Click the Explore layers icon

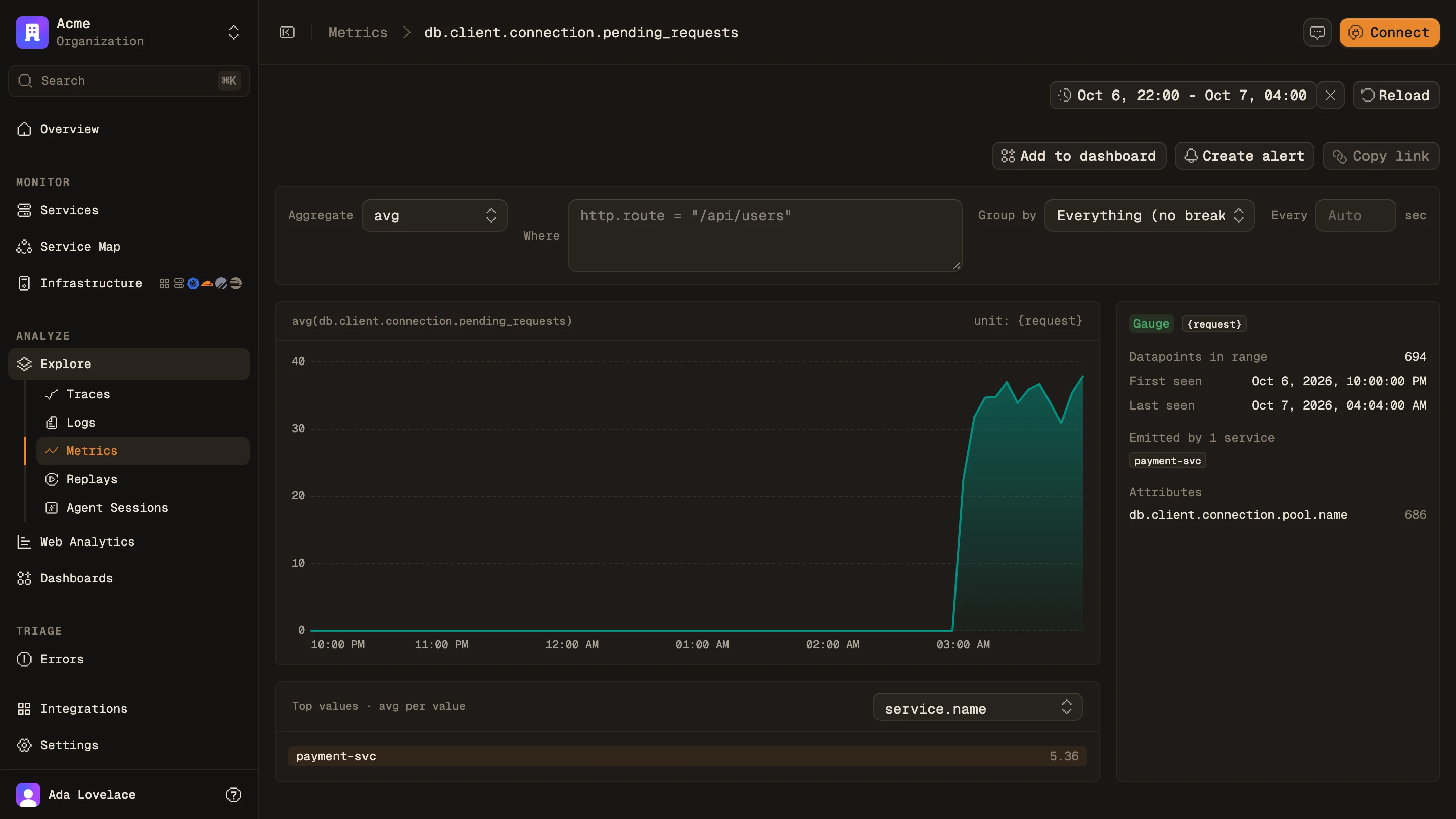pyautogui.click(x=24, y=364)
